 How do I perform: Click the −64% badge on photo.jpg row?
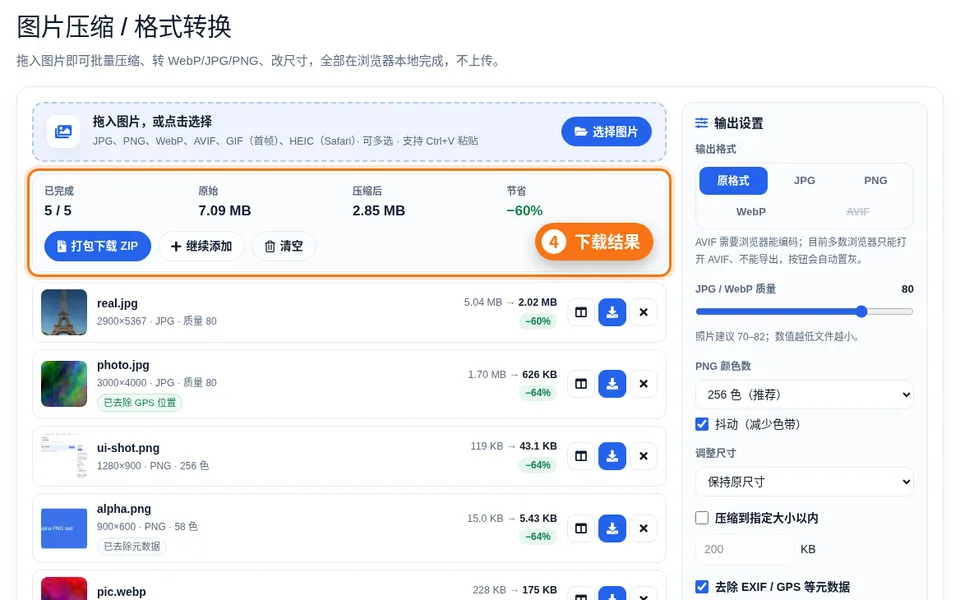538,392
